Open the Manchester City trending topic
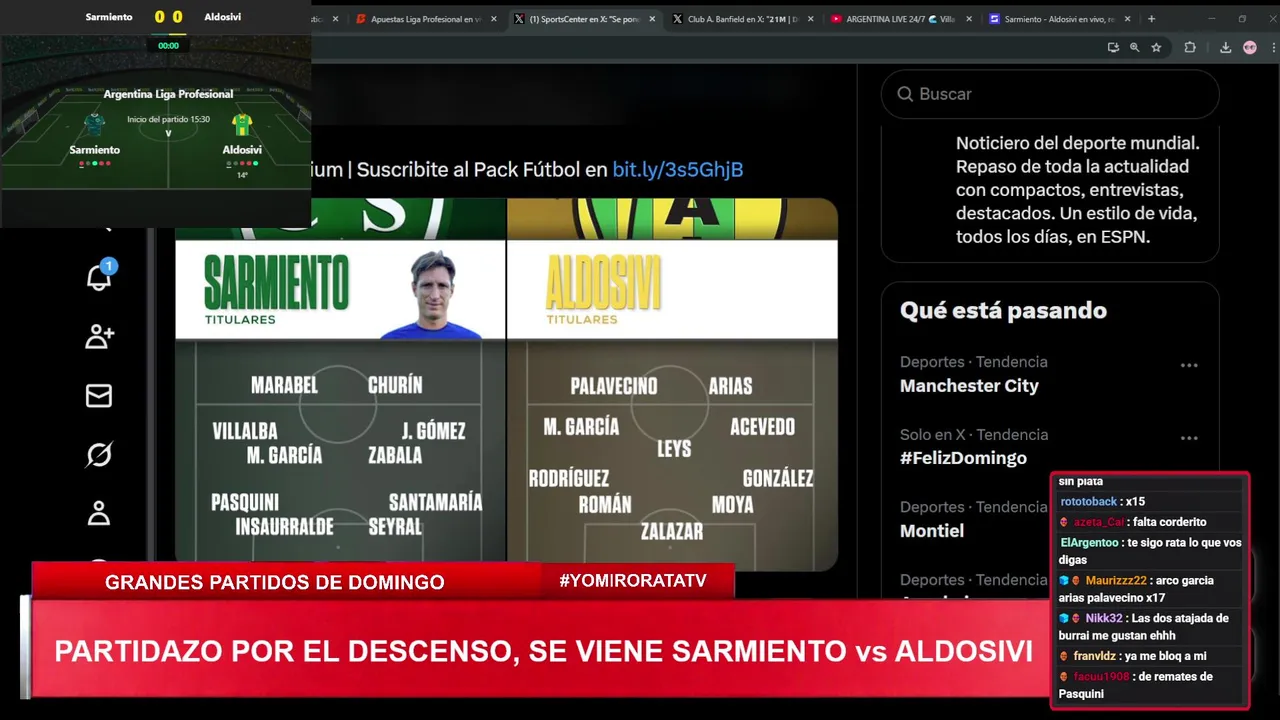Screen dimensions: 1280x720 click(x=969, y=386)
